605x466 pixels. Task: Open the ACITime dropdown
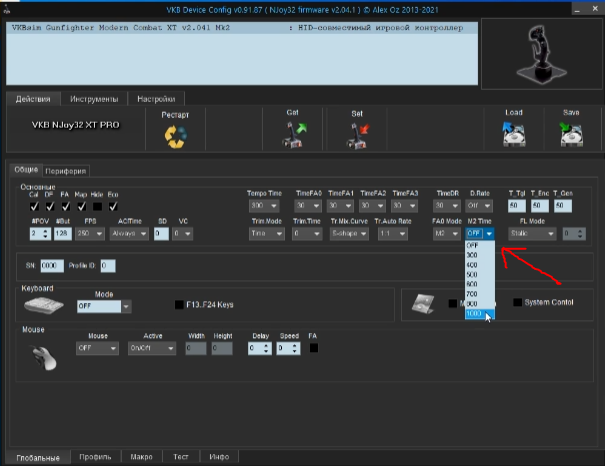click(129, 233)
